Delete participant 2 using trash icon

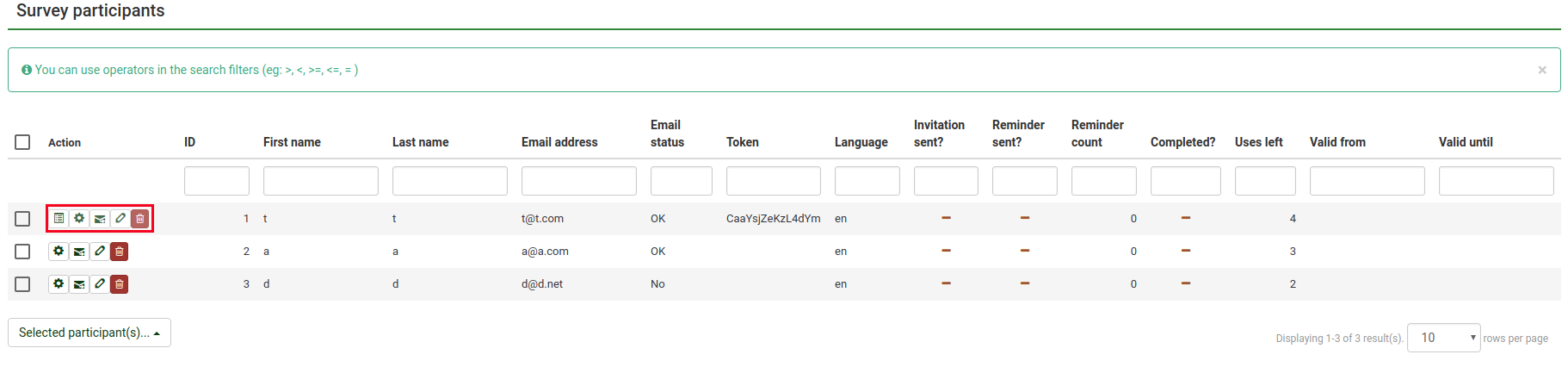(120, 252)
